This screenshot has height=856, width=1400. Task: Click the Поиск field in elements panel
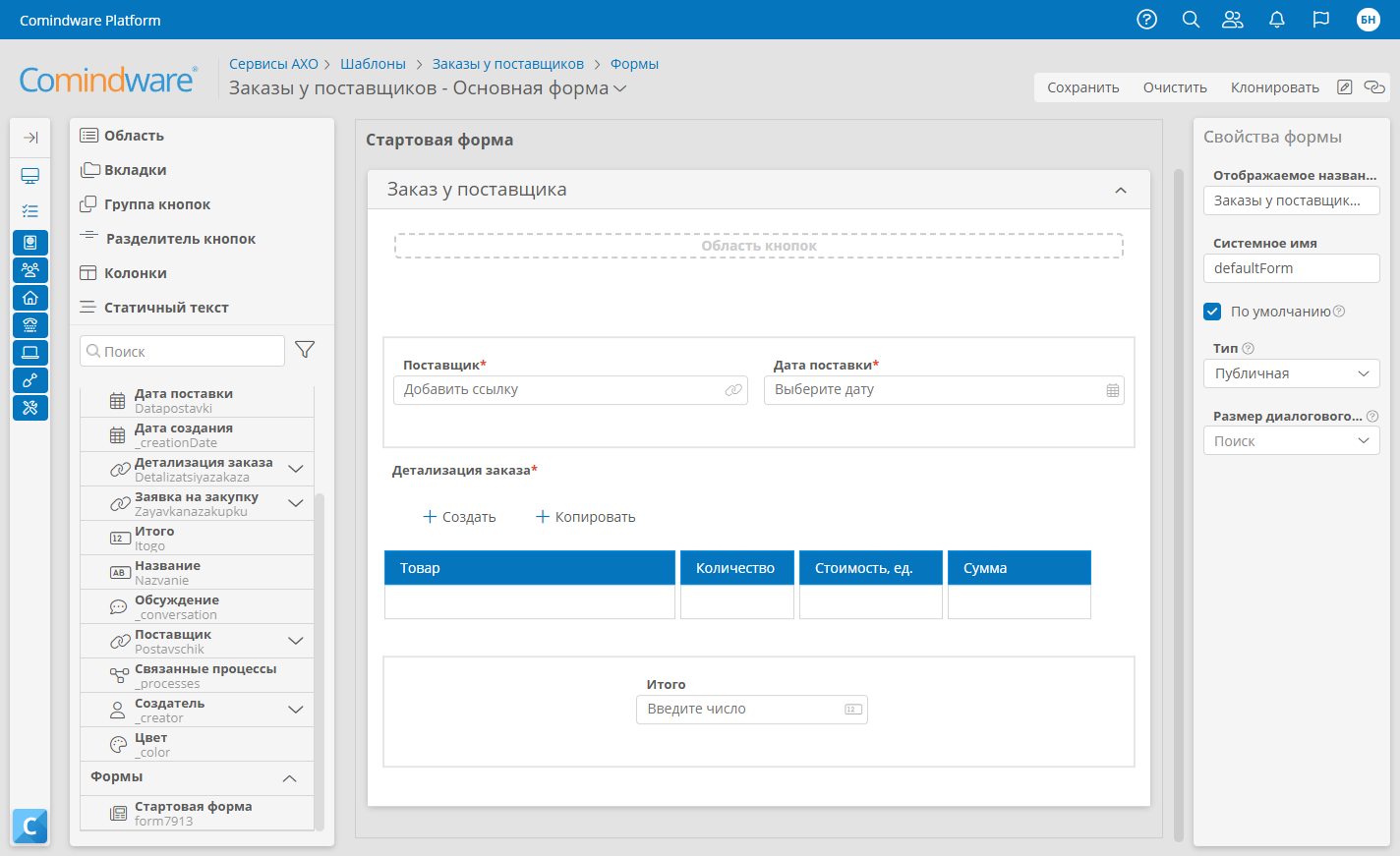(182, 351)
